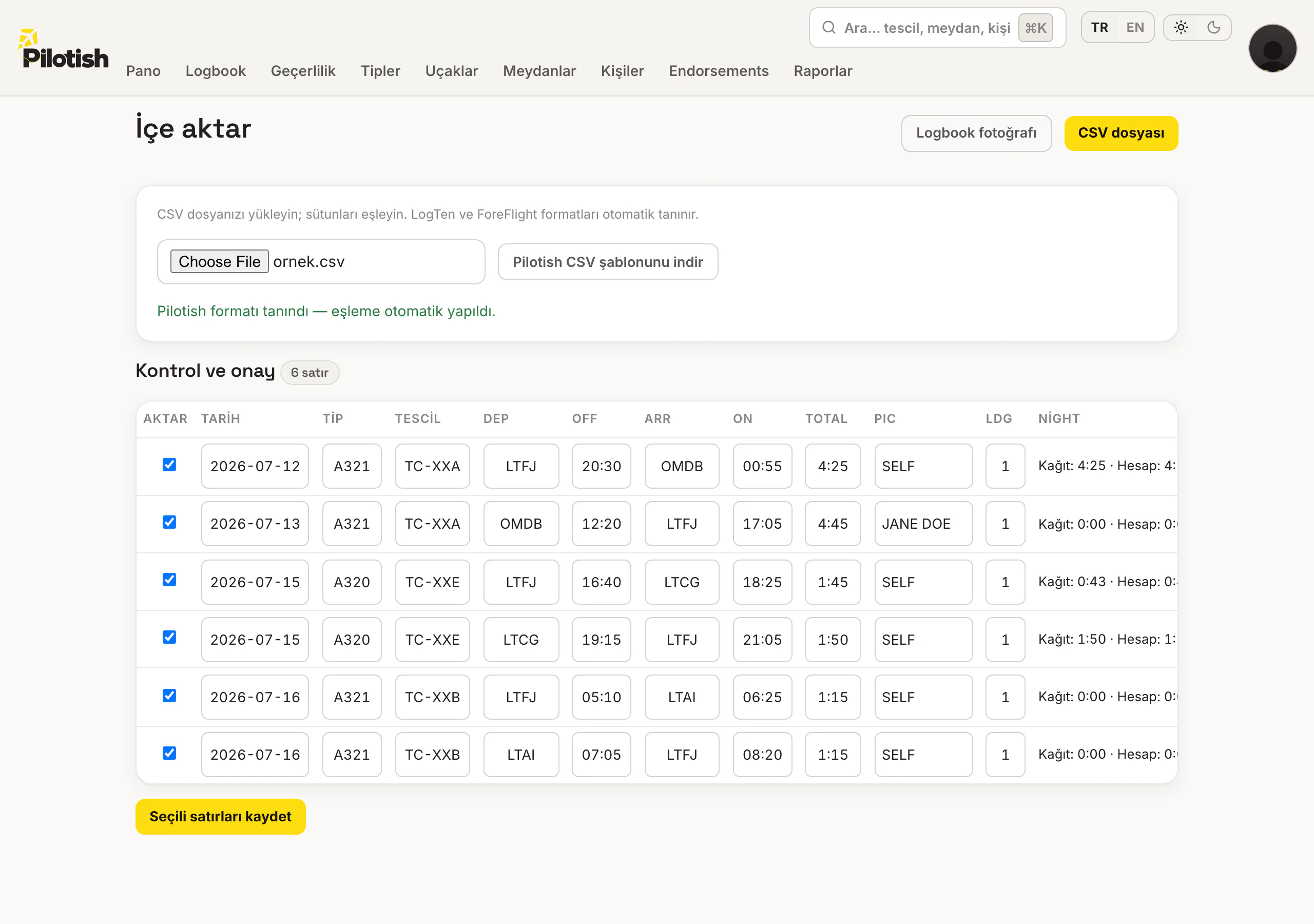Open Meydanlar page

coord(539,71)
